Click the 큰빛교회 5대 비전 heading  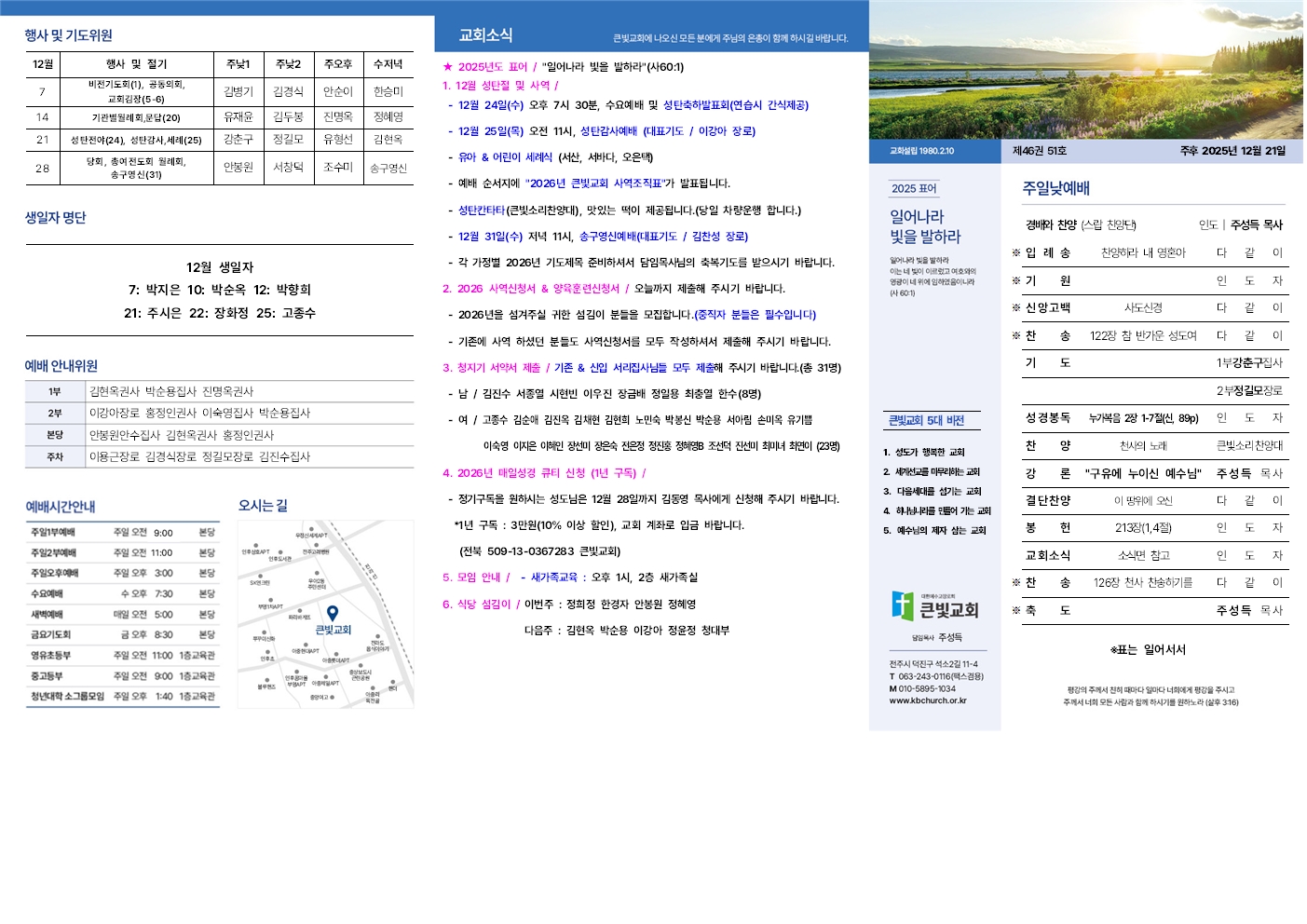coord(926,421)
